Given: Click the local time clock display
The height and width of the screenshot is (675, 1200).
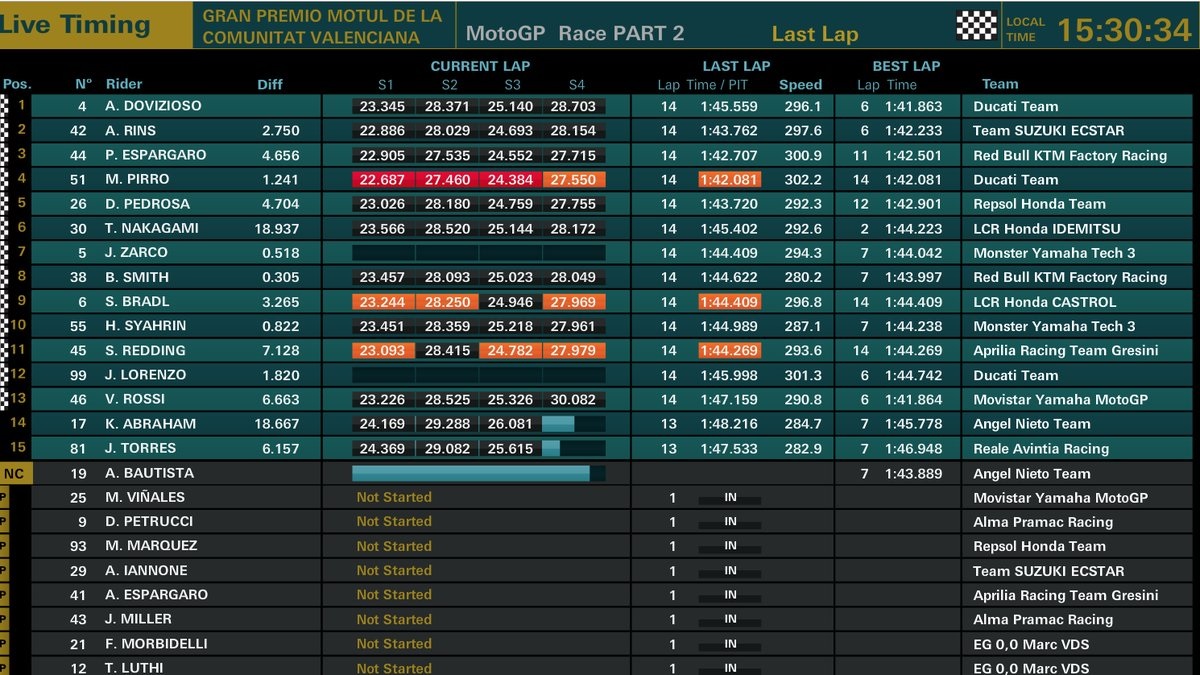Looking at the screenshot, I should point(1124,30).
